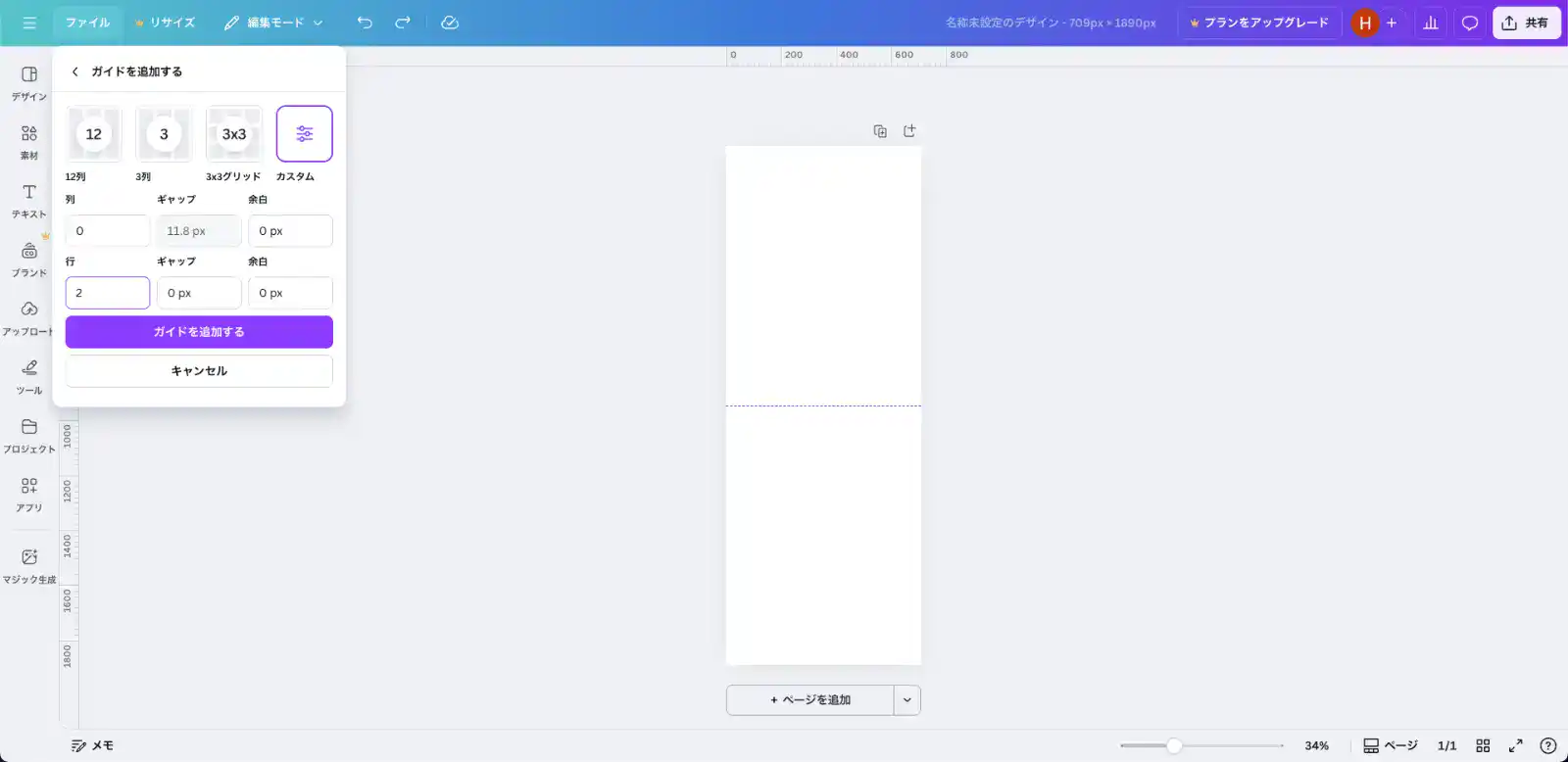Adjust the zoom slider handle

(1173, 745)
